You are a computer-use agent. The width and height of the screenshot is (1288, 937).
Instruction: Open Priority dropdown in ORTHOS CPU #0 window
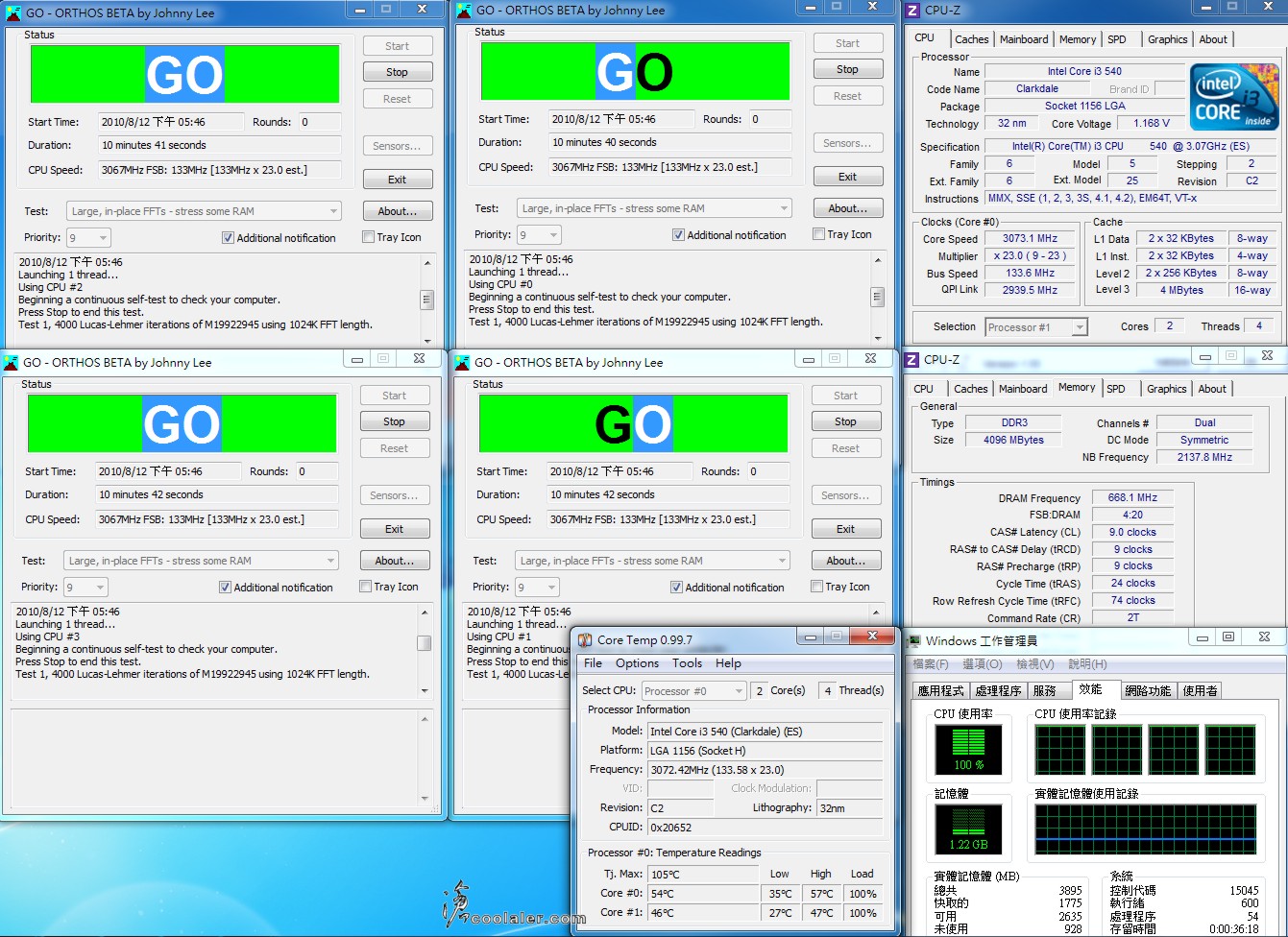click(539, 234)
